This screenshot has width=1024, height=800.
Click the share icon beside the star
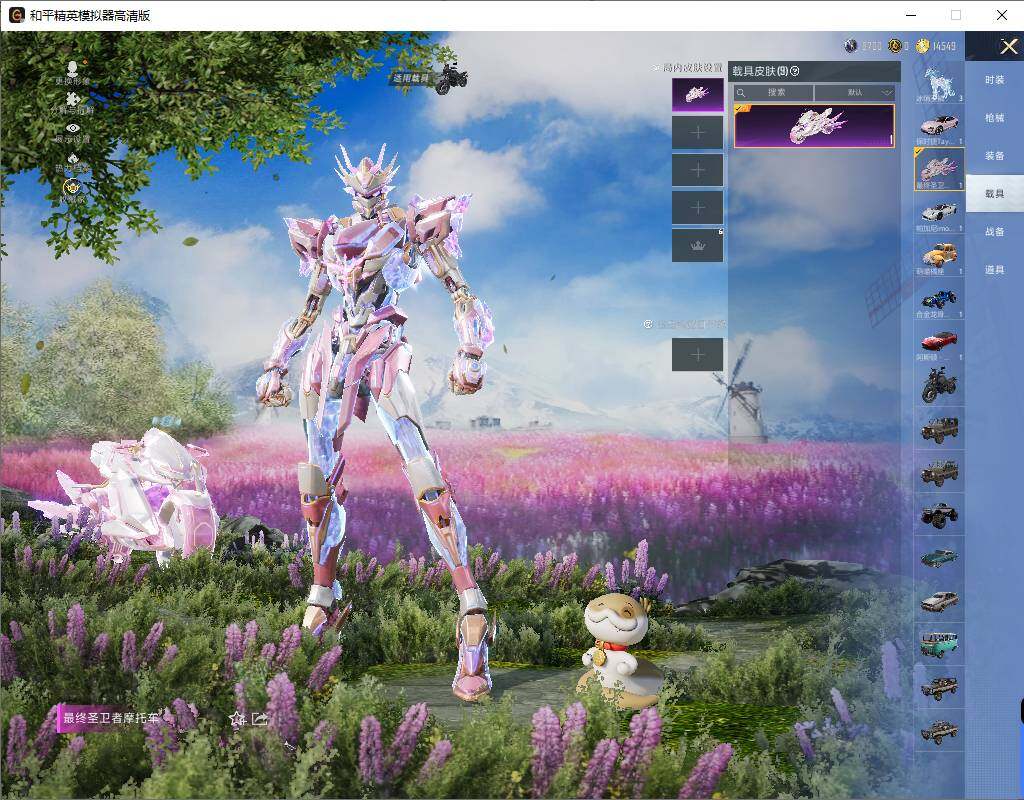[259, 719]
